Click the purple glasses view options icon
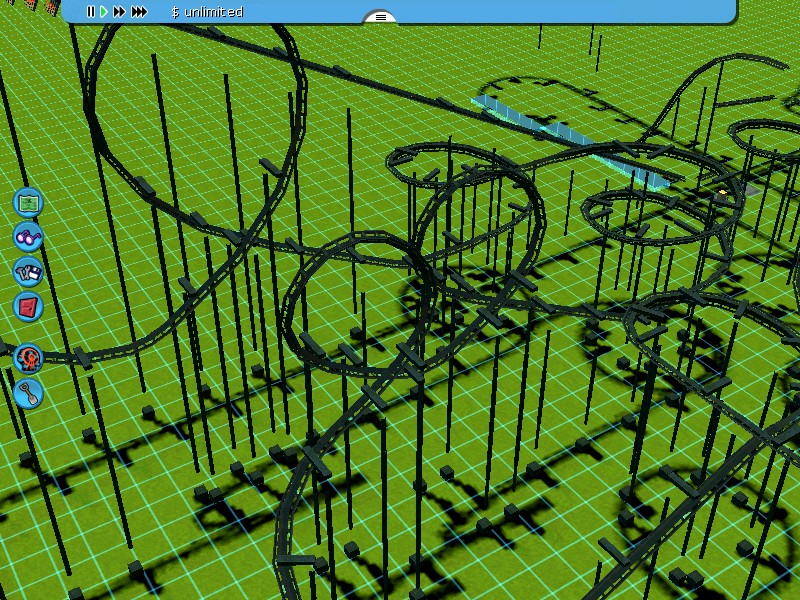Viewport: 800px width, 600px height. pyautogui.click(x=28, y=237)
